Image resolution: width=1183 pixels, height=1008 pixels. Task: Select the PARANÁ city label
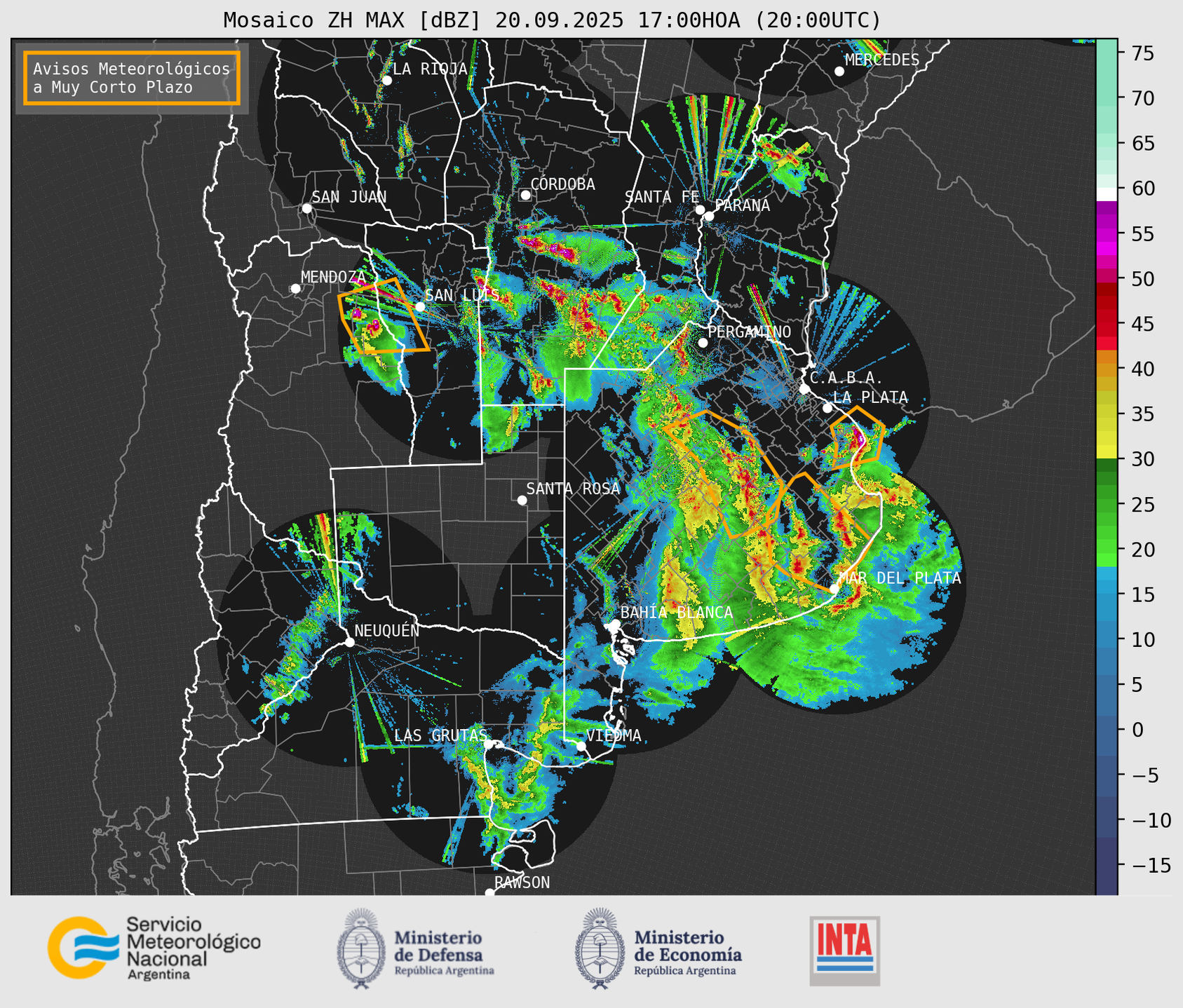(743, 205)
